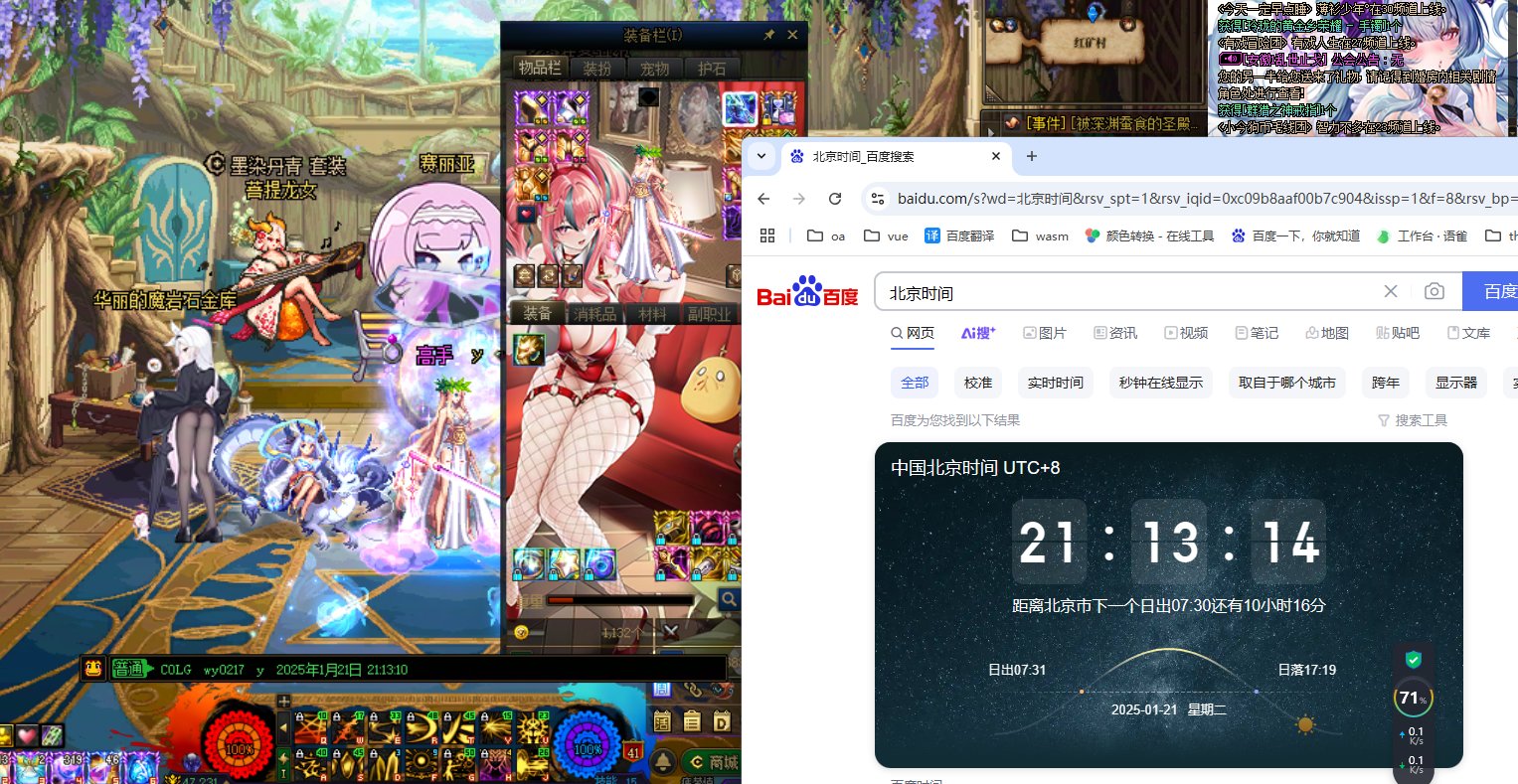Screen dimensions: 1518x784
Task: View site information icon in address bar
Action: [x=877, y=199]
